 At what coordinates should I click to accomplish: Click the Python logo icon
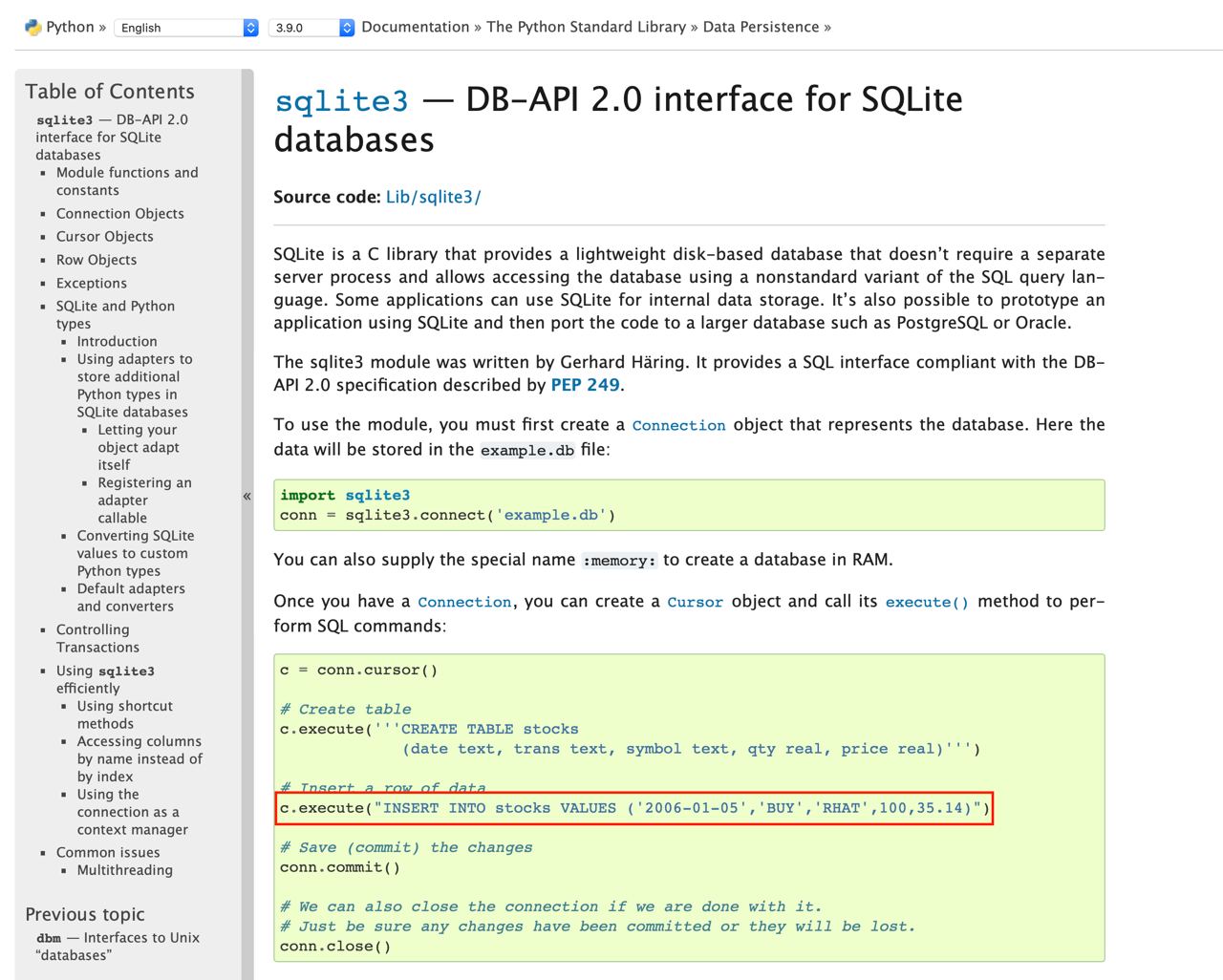coord(33,27)
